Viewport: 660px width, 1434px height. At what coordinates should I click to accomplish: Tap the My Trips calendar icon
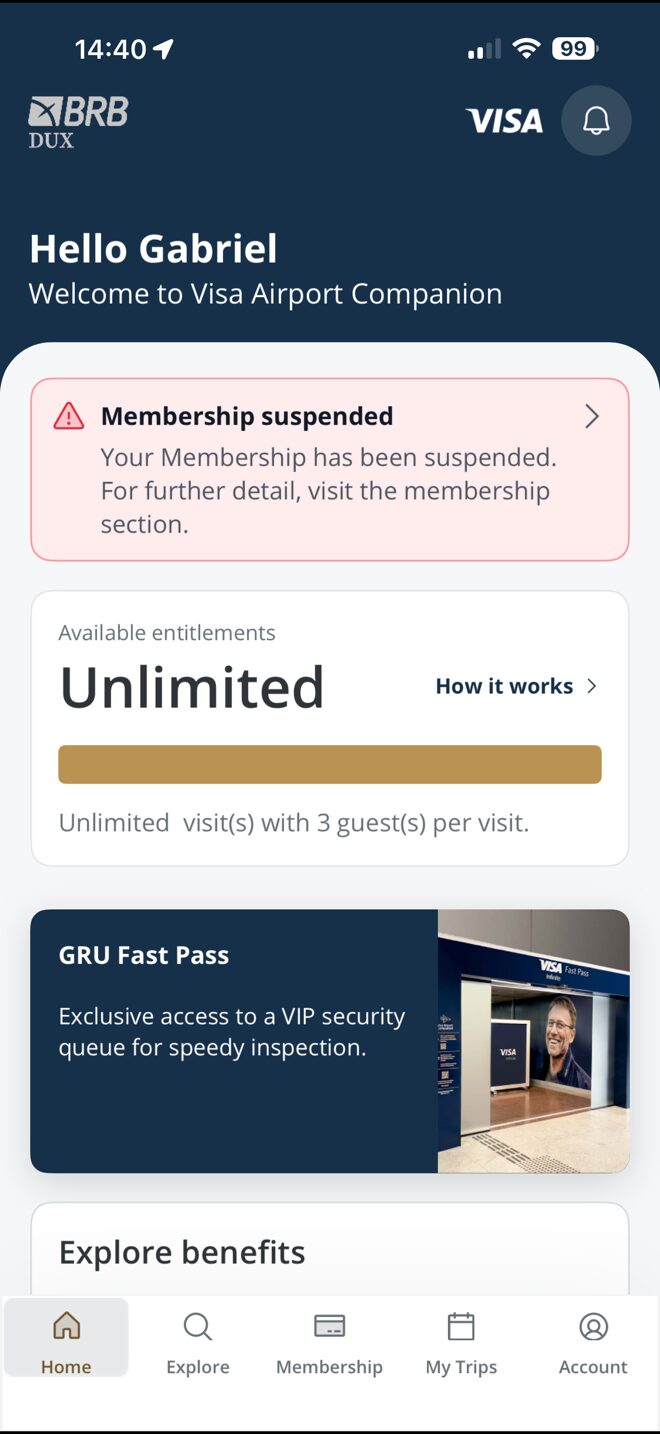click(x=461, y=1326)
